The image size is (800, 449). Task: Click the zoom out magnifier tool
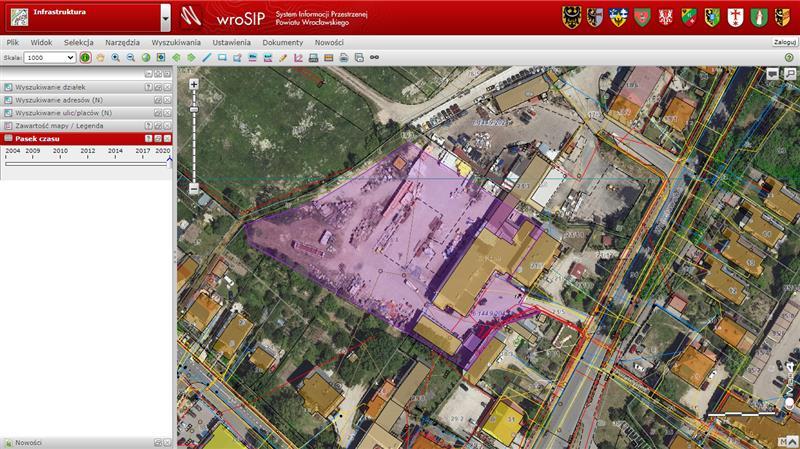coord(131,58)
